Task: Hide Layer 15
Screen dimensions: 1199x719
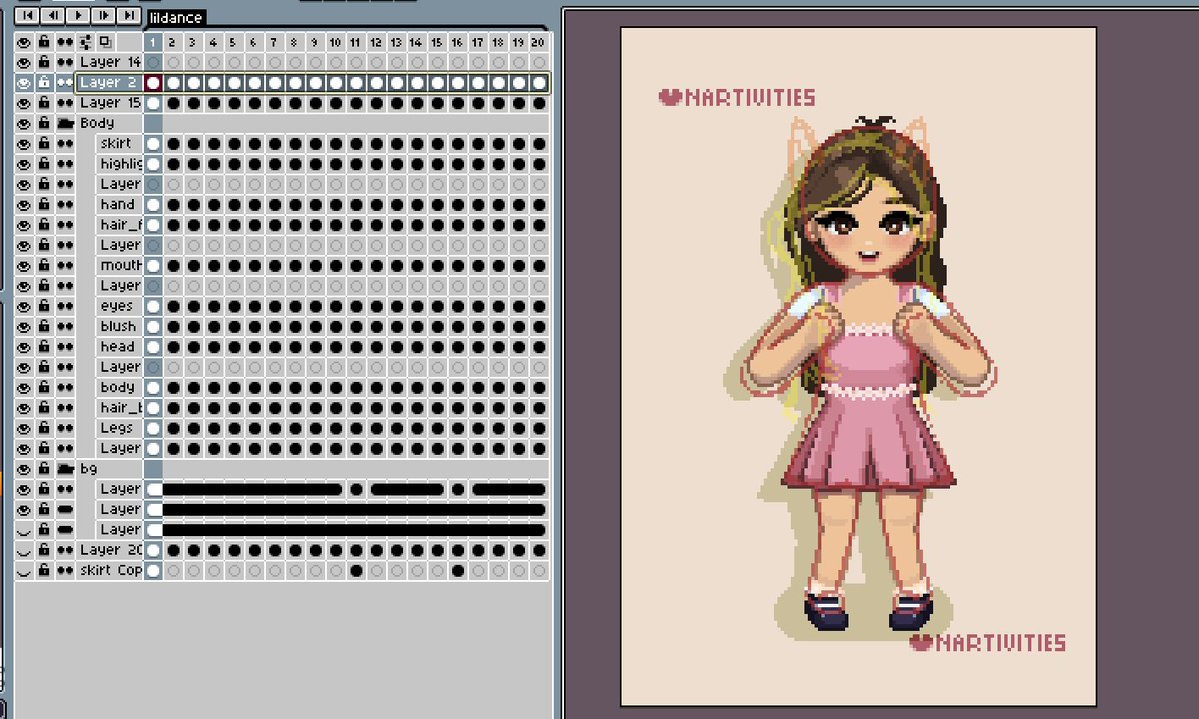Action: [24, 102]
